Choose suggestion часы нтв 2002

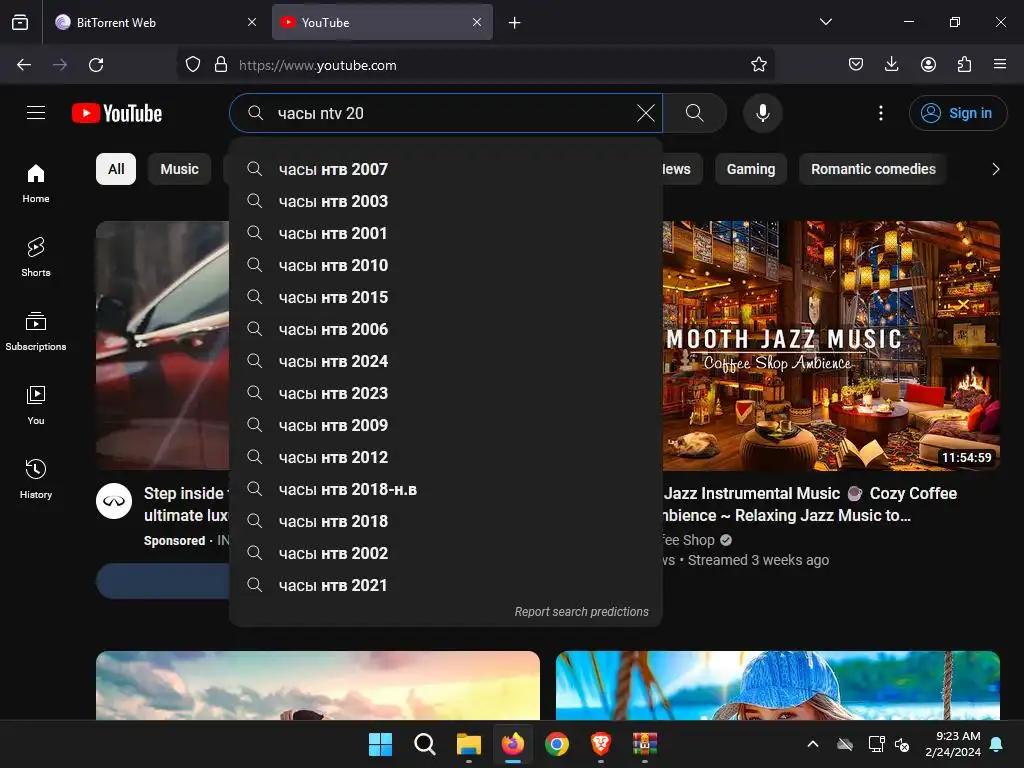tap(446, 553)
